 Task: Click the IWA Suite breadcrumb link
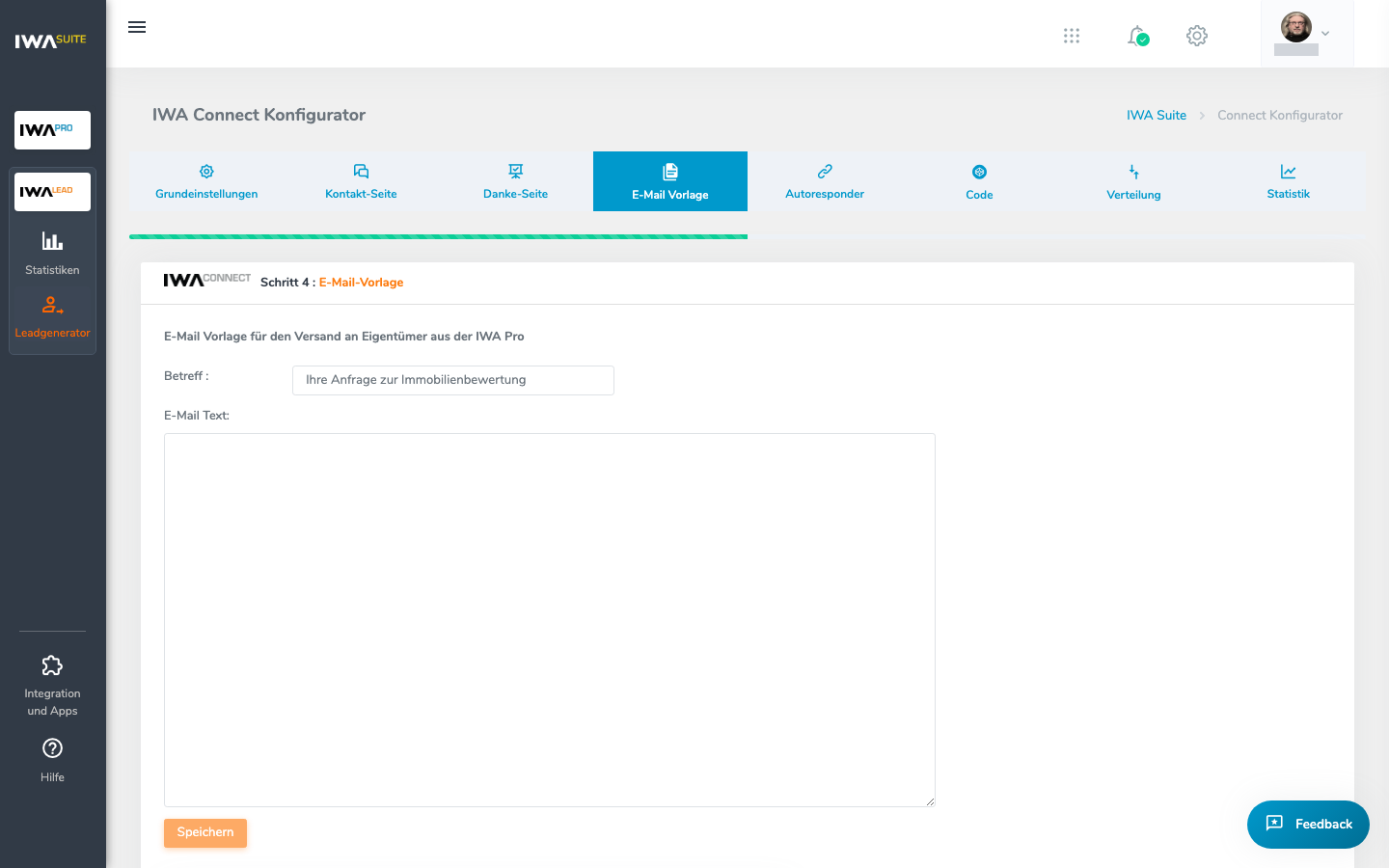point(1157,115)
